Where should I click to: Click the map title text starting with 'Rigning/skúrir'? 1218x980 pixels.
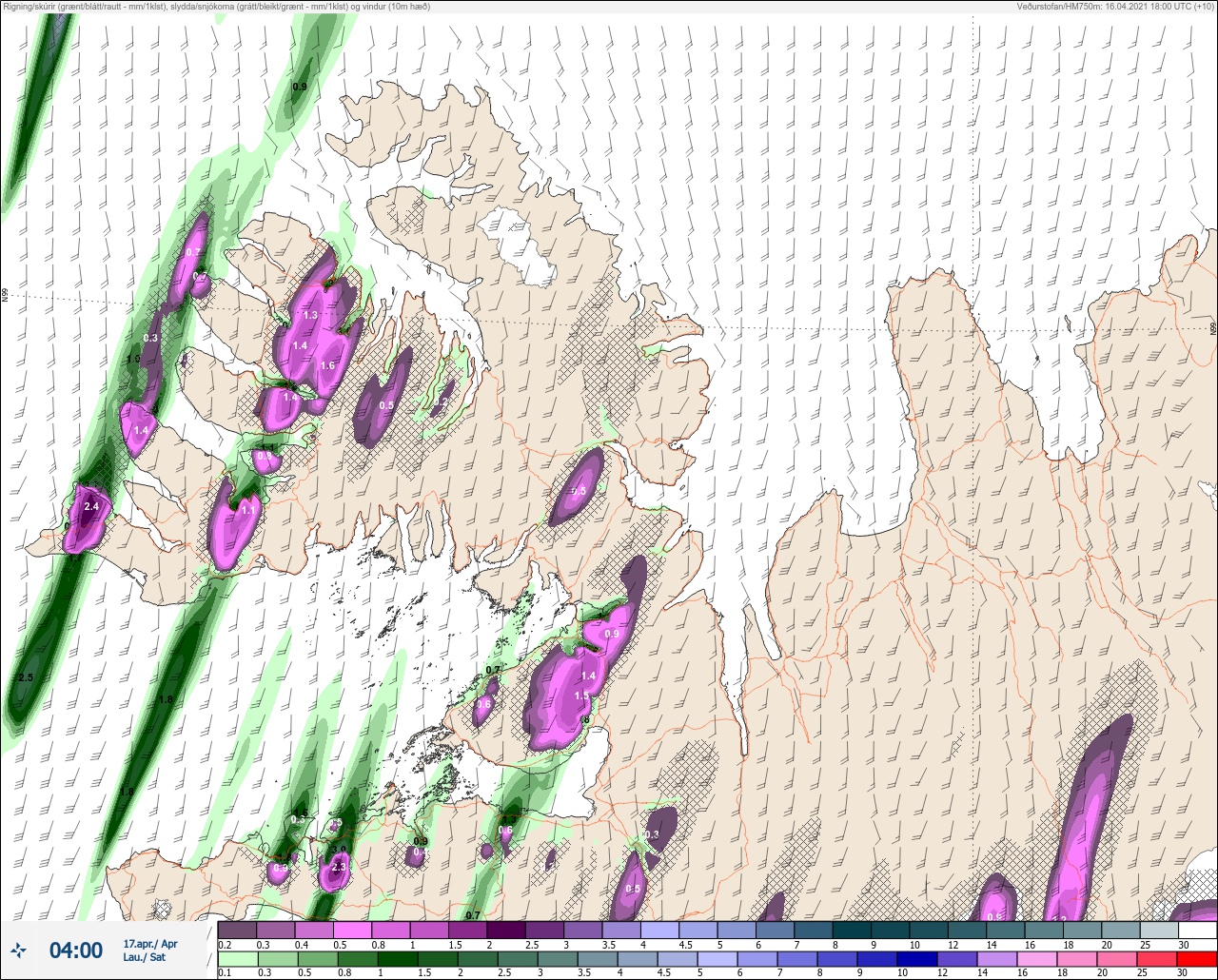click(216, 7)
